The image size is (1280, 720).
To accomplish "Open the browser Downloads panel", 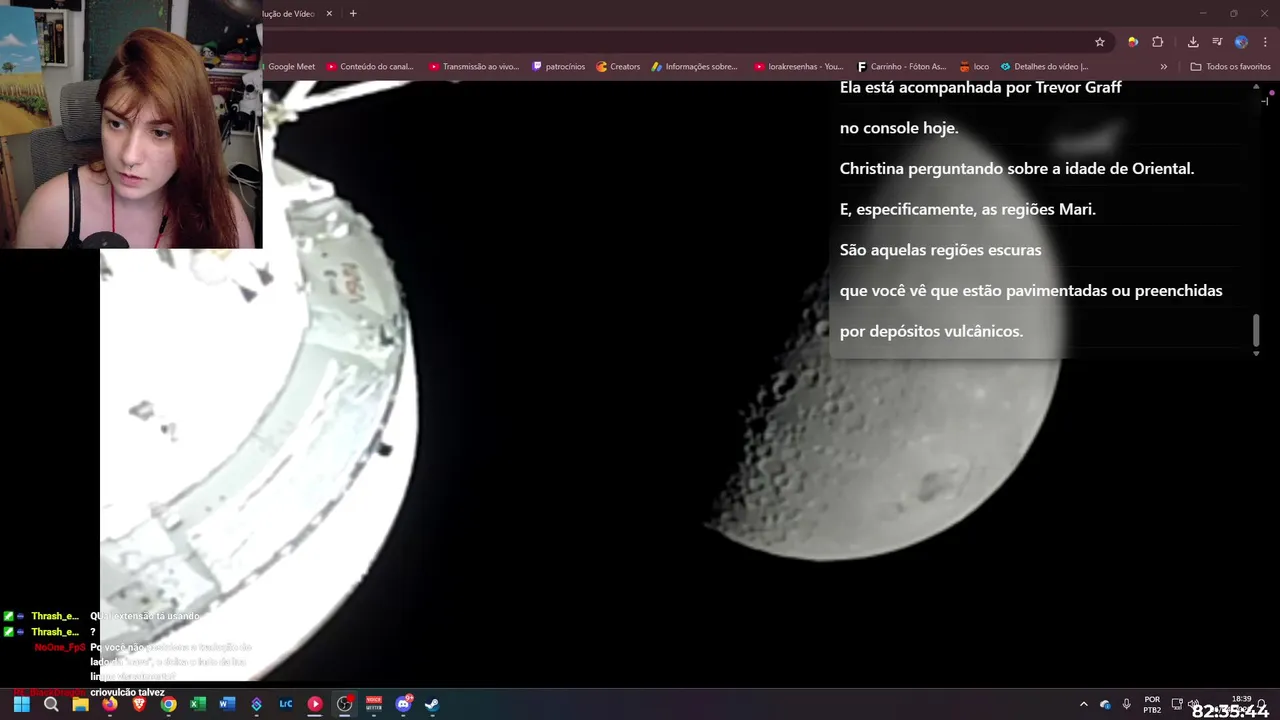I will click(x=1193, y=42).
